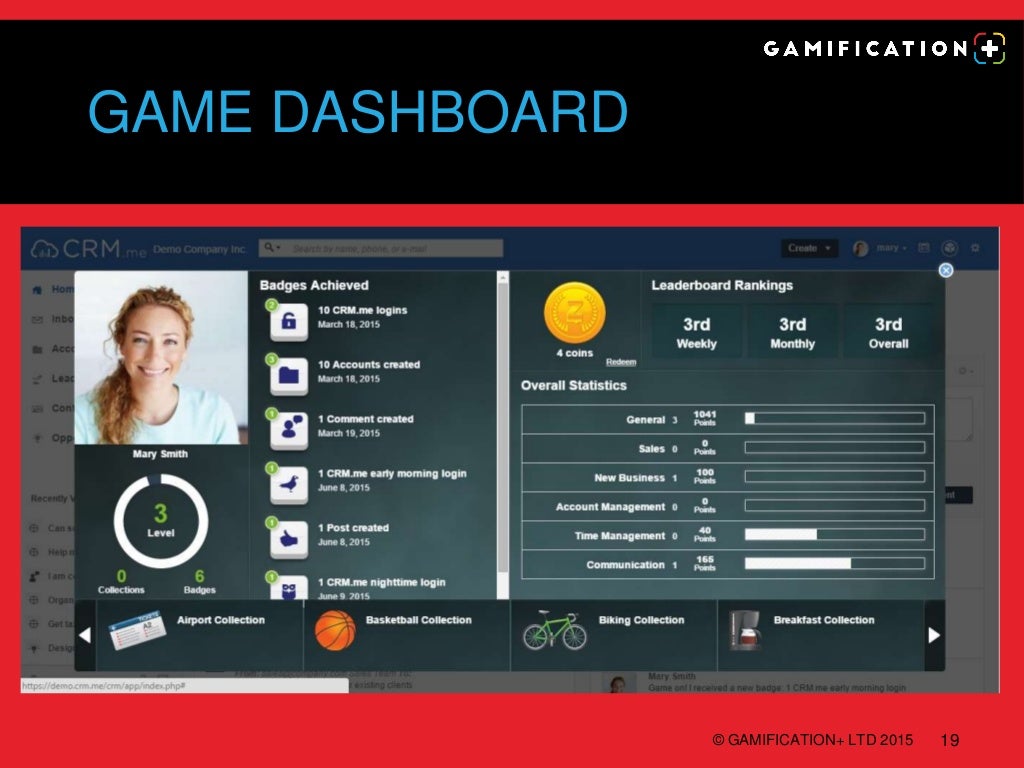This screenshot has height=768, width=1024.
Task: Click the New Business progress bar
Action: (x=835, y=477)
